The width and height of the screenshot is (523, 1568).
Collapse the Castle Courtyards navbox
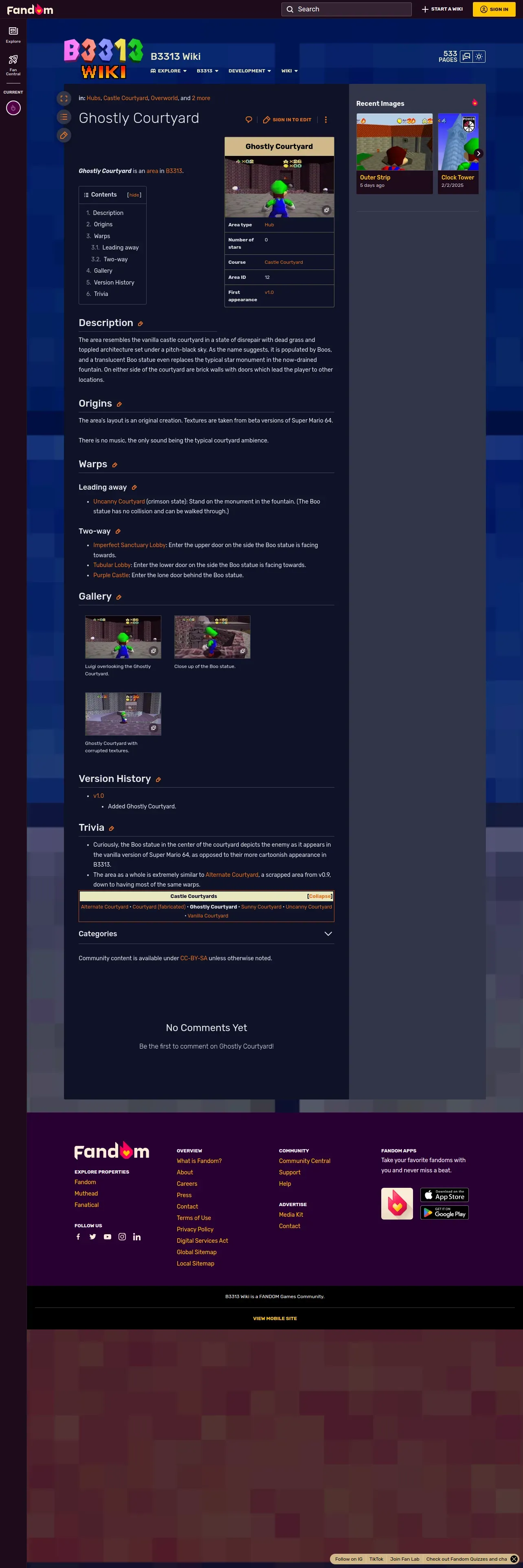(320, 896)
